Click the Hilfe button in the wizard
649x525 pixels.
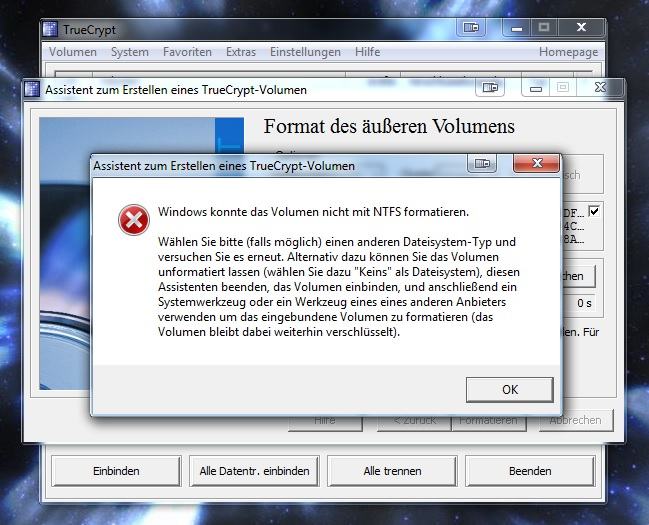click(x=325, y=421)
